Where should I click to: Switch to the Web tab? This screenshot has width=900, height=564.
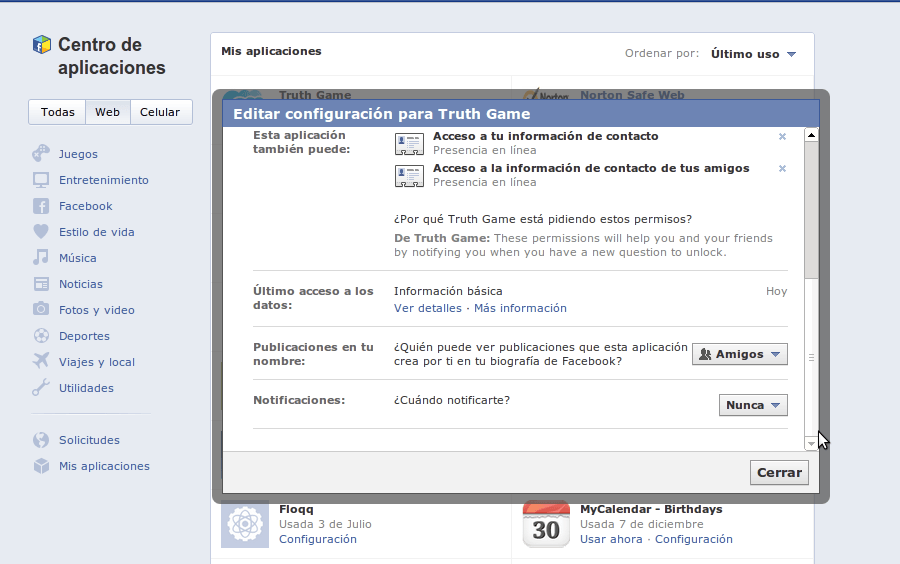pyautogui.click(x=107, y=112)
